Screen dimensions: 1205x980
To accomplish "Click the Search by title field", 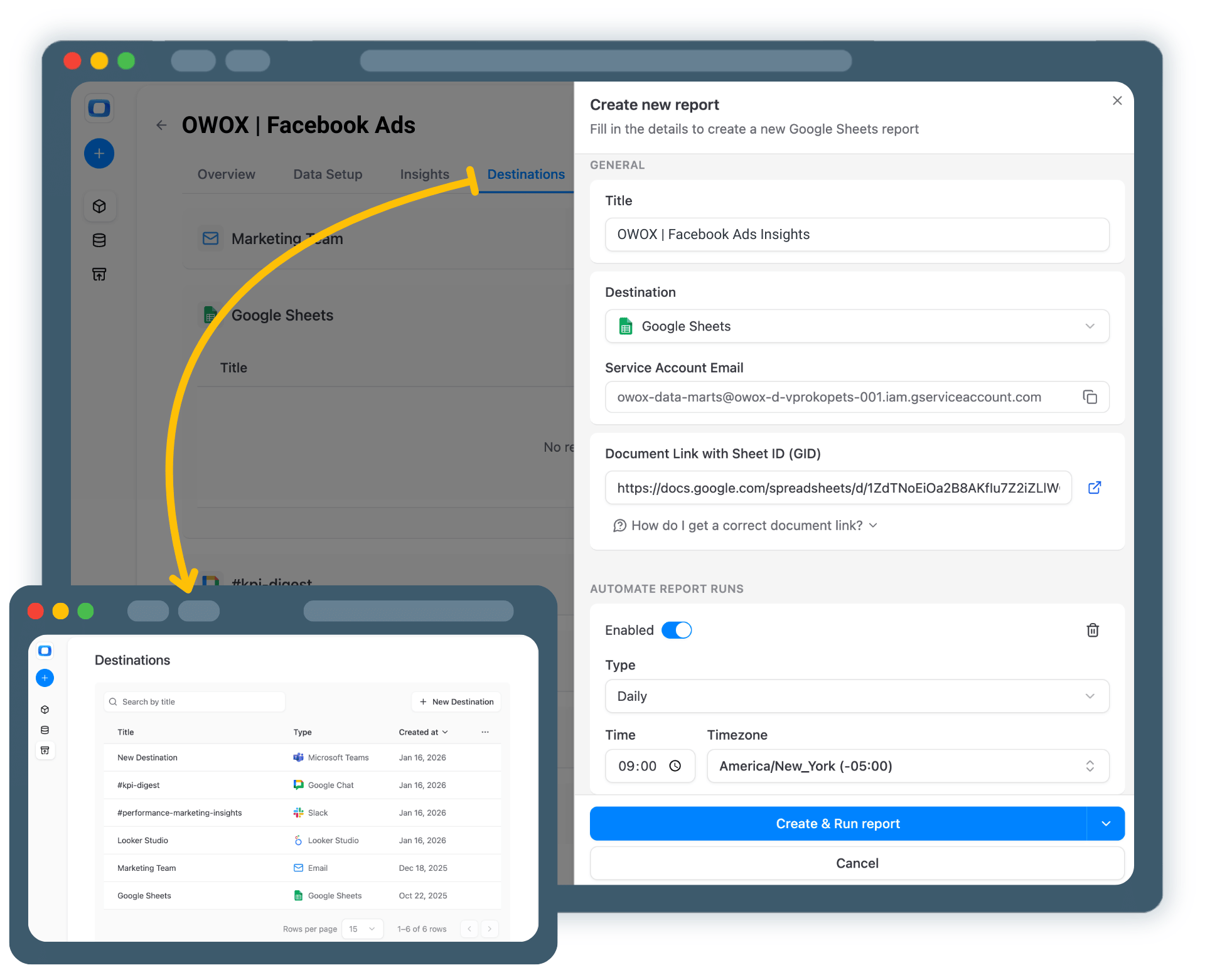I will [x=194, y=701].
